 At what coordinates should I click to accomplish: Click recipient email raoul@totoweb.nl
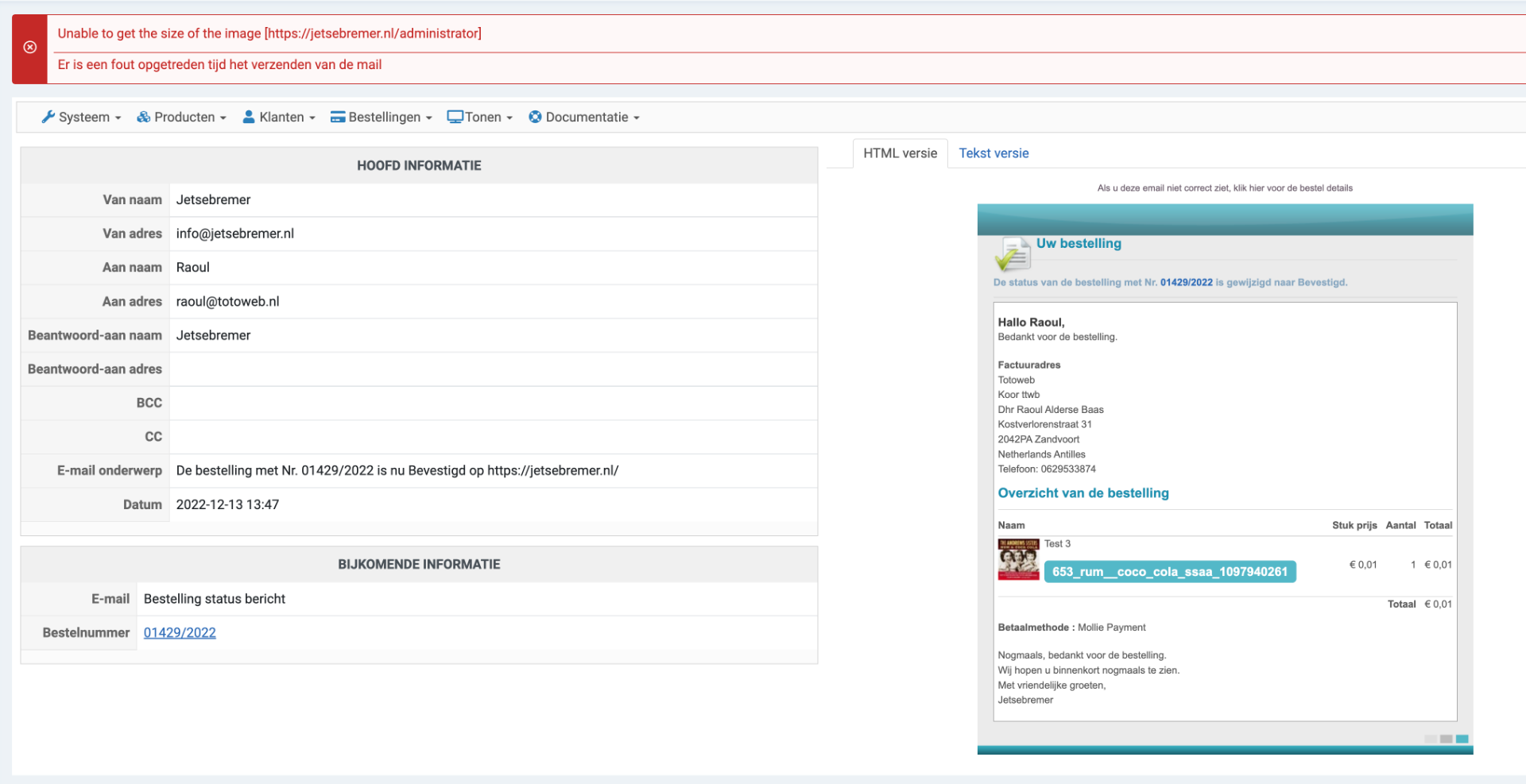pos(228,301)
